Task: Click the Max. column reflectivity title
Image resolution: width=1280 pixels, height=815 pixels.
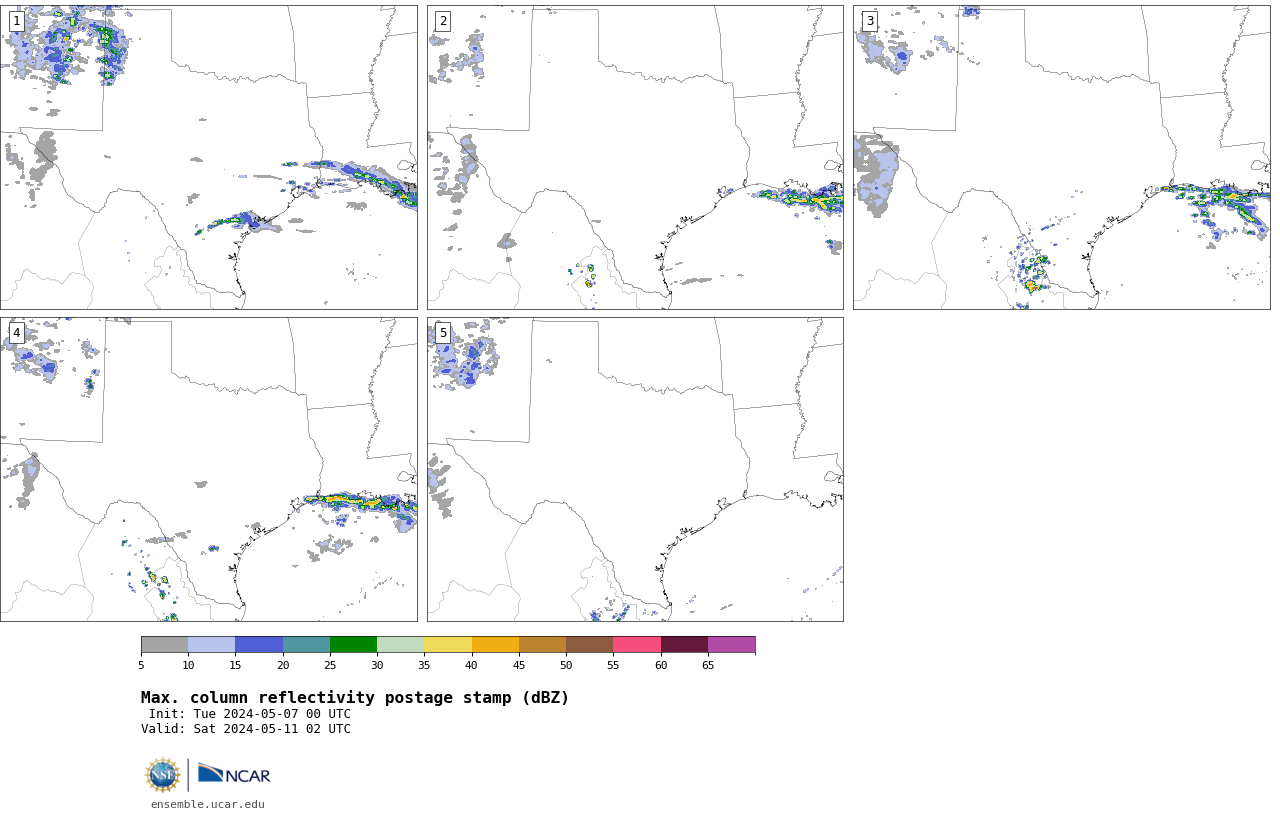Action: pos(355,698)
